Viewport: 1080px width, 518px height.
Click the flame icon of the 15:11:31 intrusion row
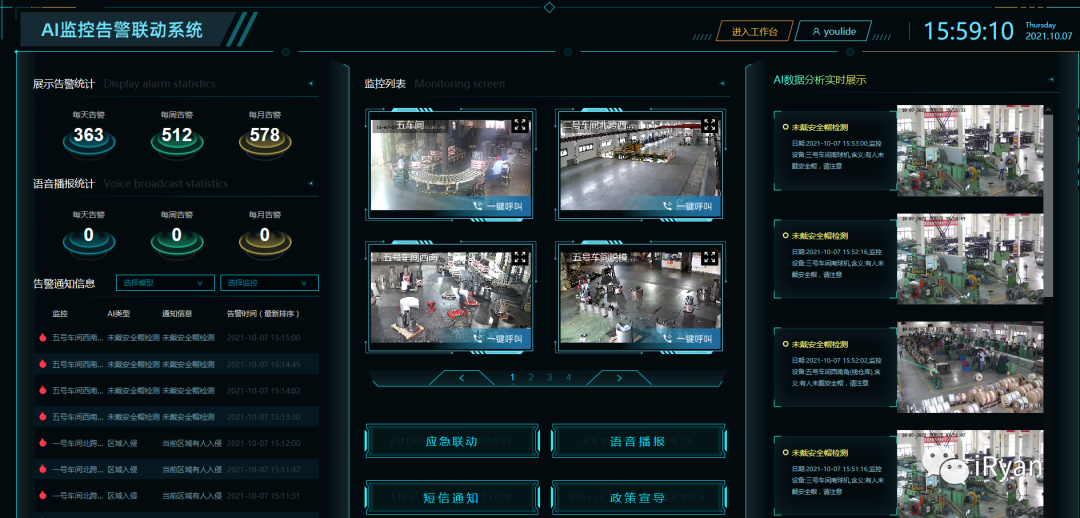tap(42, 495)
